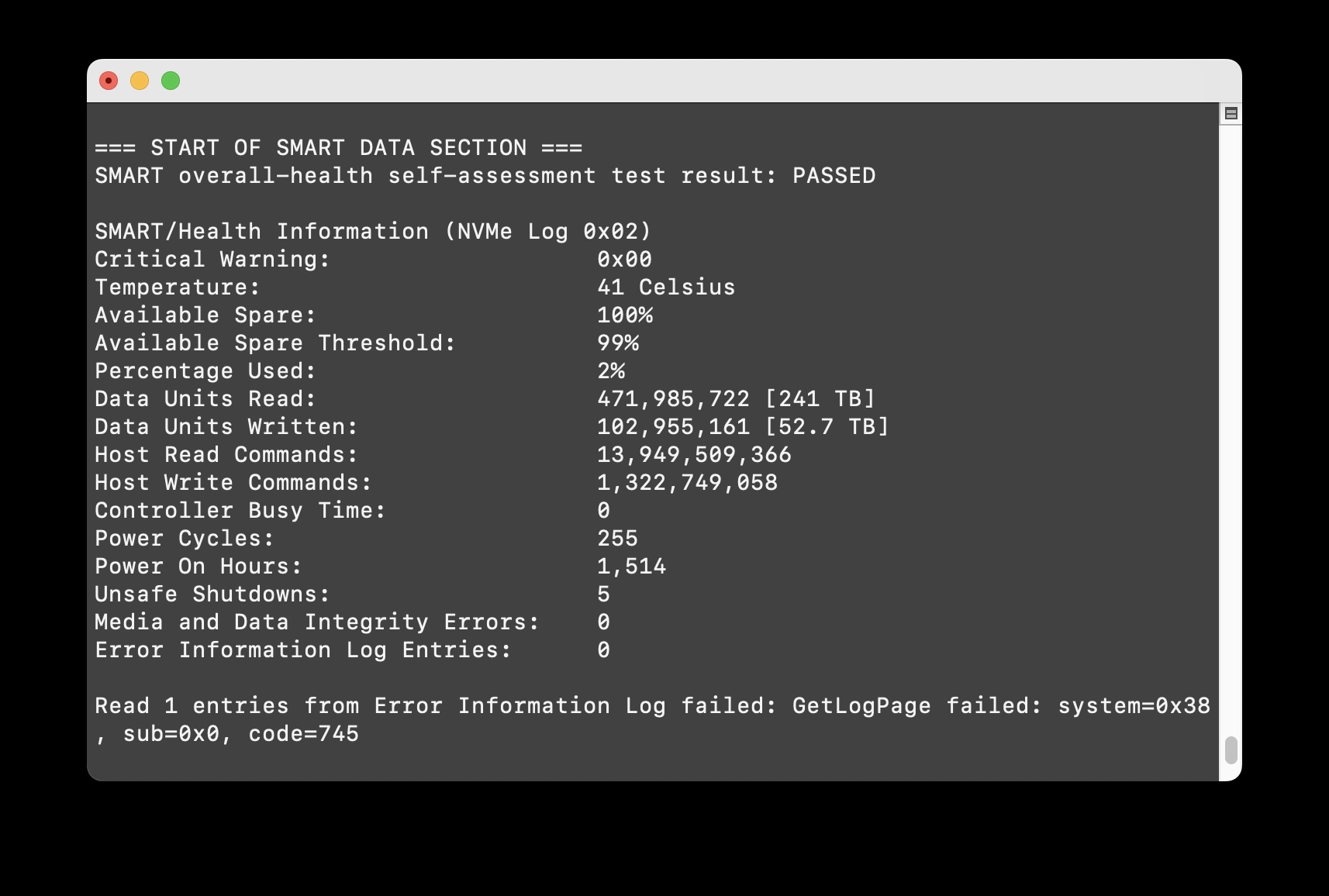
Task: Click the START OF SMART DATA SECTION header
Action: (338, 148)
